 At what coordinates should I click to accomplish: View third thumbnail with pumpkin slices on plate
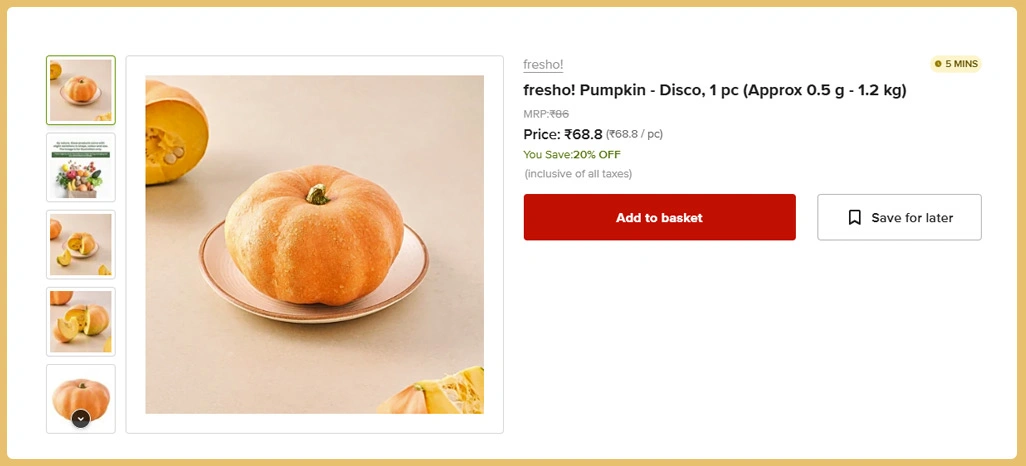(81, 244)
